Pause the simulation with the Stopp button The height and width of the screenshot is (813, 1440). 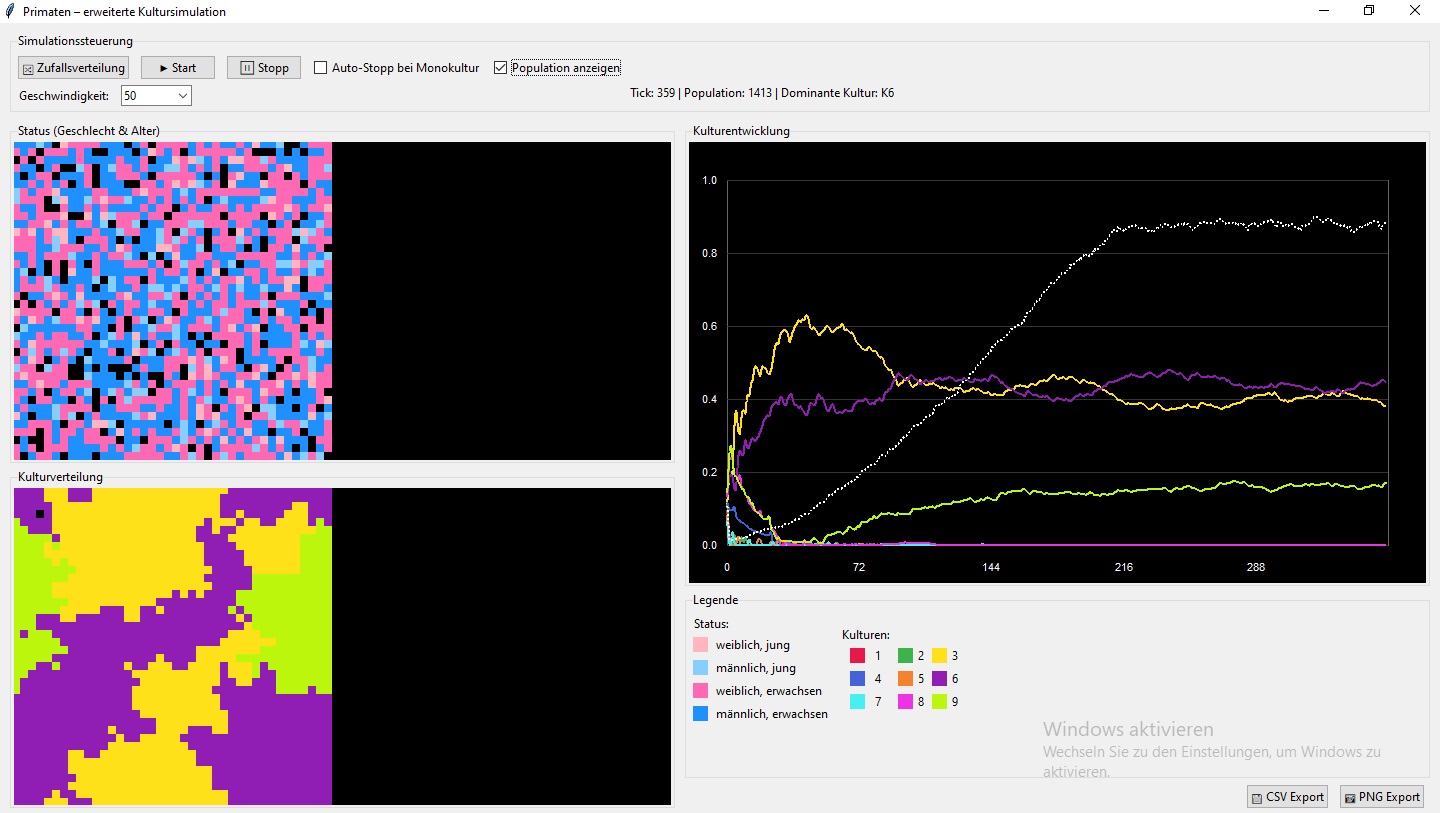(x=264, y=68)
